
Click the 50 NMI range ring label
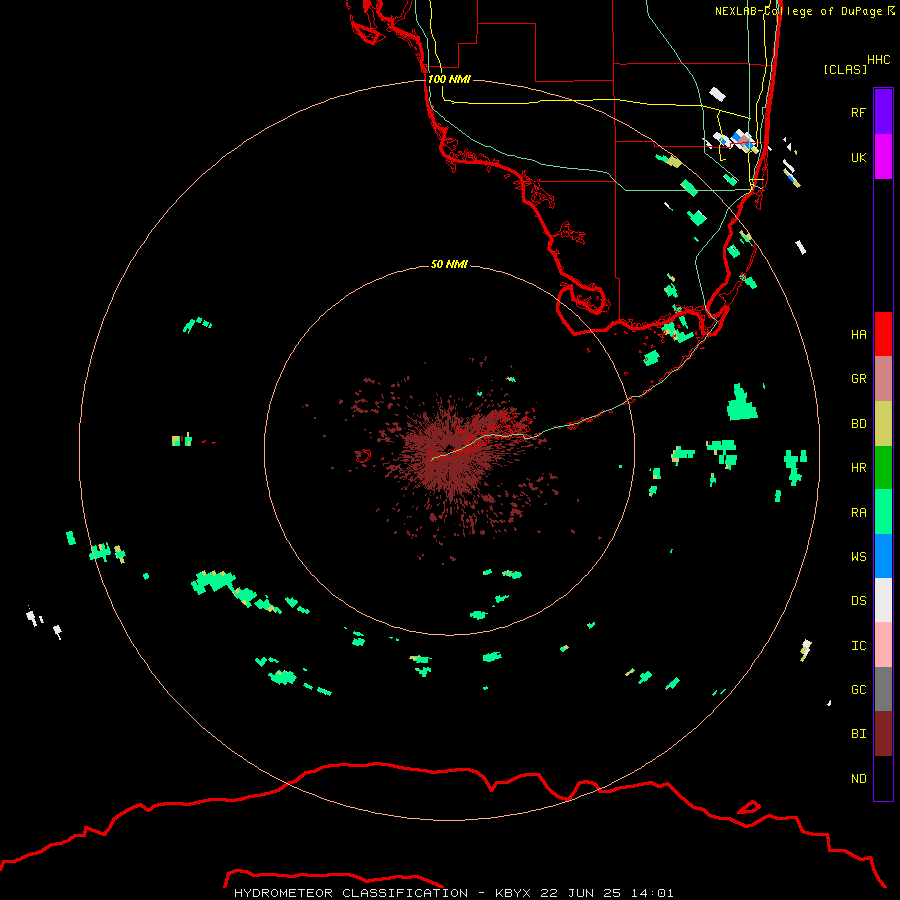tap(449, 264)
